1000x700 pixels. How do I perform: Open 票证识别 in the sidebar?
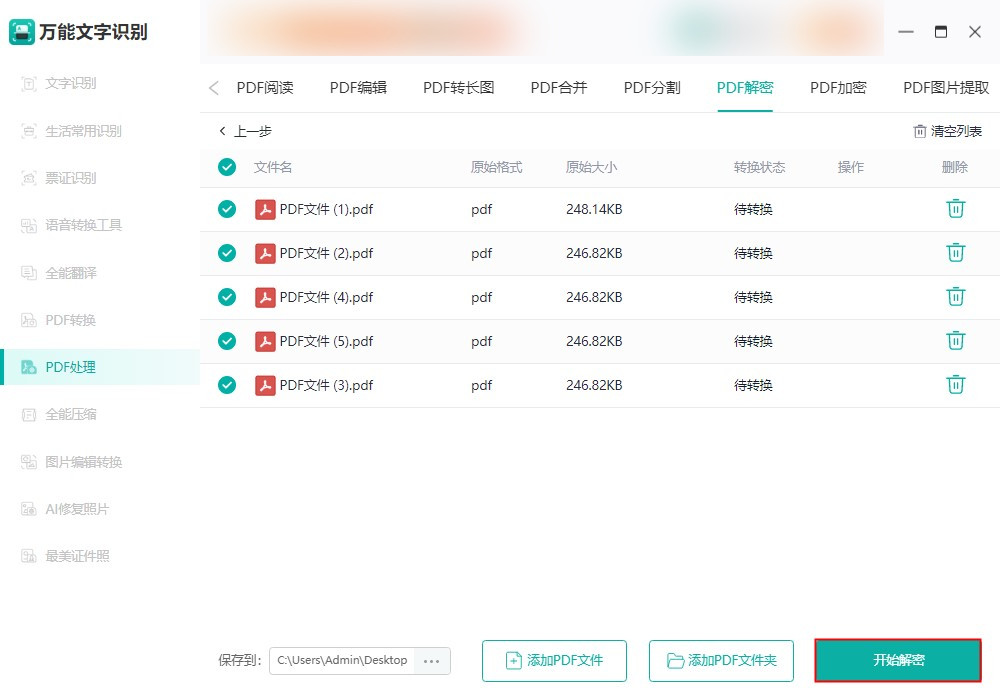click(59, 178)
